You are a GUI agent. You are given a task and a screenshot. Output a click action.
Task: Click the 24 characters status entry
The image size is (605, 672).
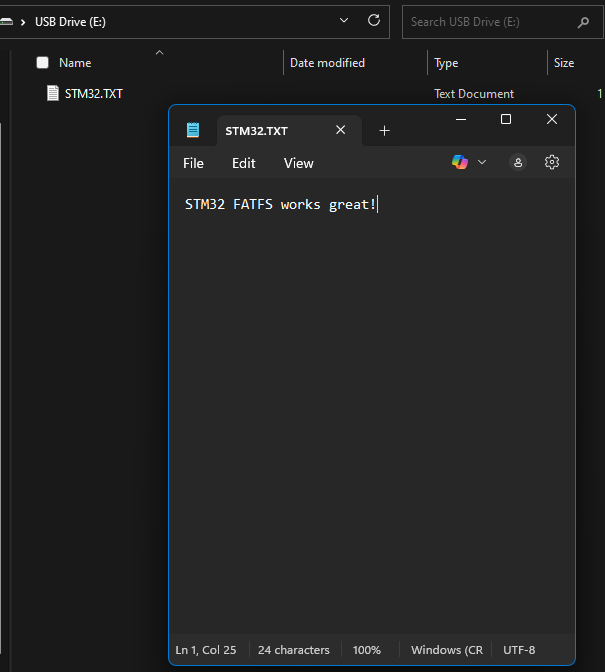[294, 650]
